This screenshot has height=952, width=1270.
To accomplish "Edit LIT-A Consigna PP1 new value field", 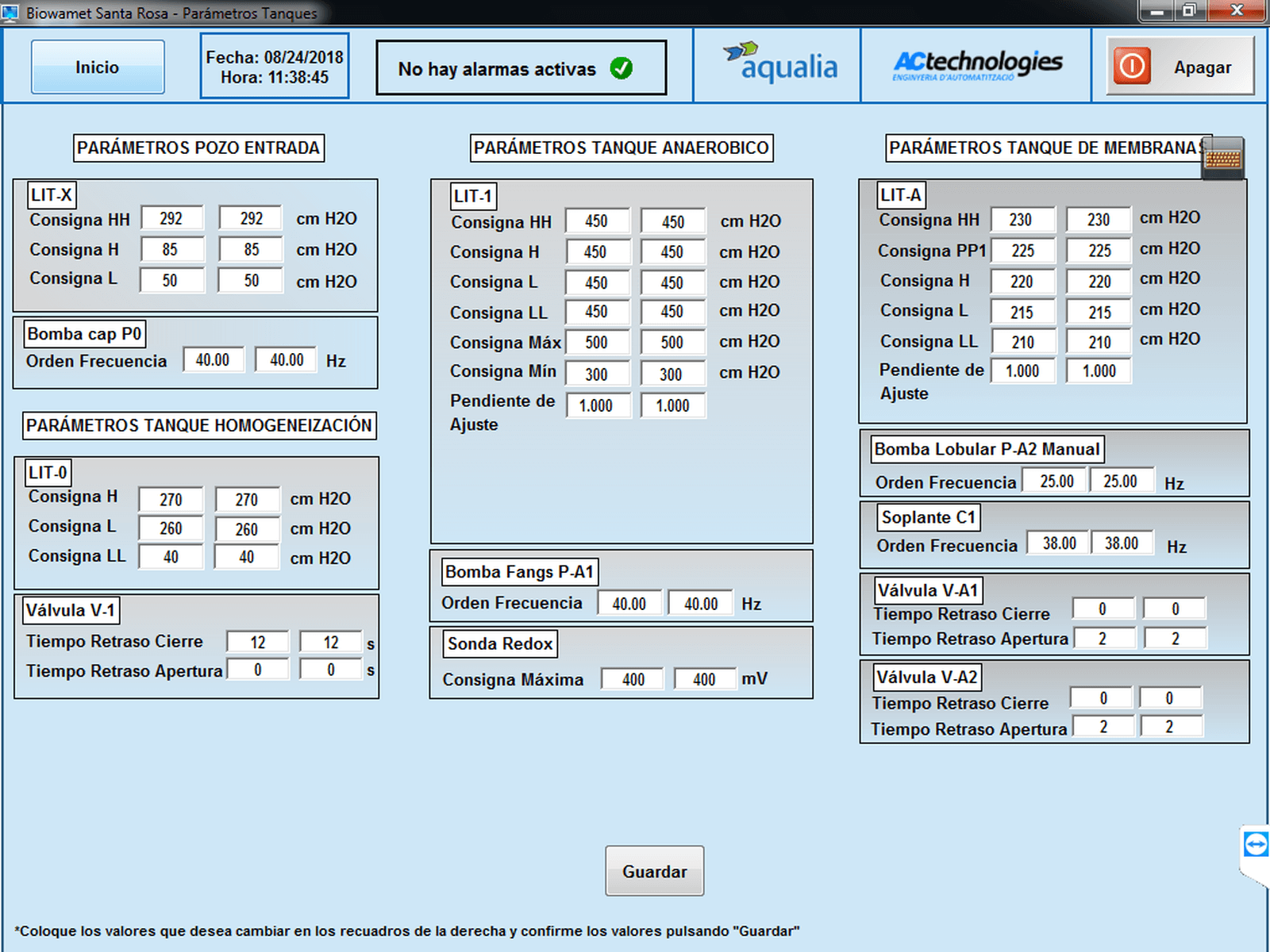I will [1099, 251].
